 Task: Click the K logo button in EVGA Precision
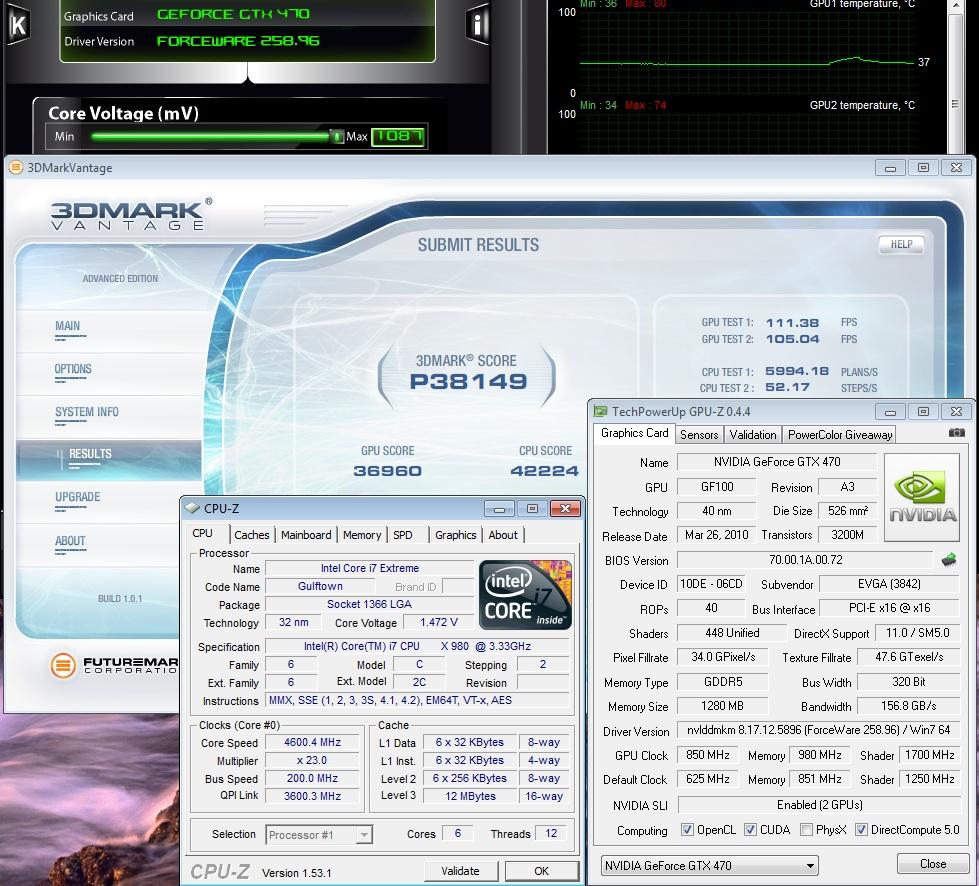pos(18,25)
